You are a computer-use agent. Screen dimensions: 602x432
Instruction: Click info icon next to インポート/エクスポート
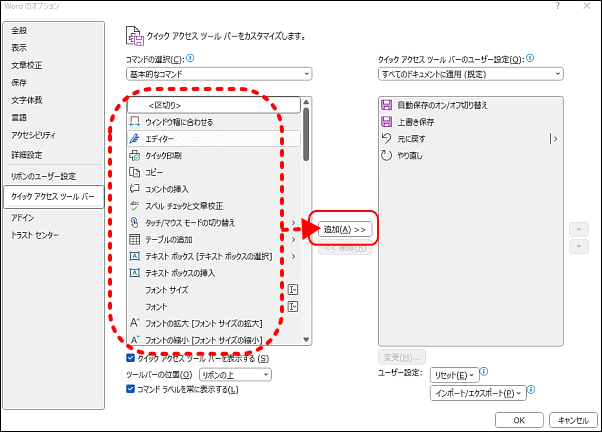pos(531,390)
